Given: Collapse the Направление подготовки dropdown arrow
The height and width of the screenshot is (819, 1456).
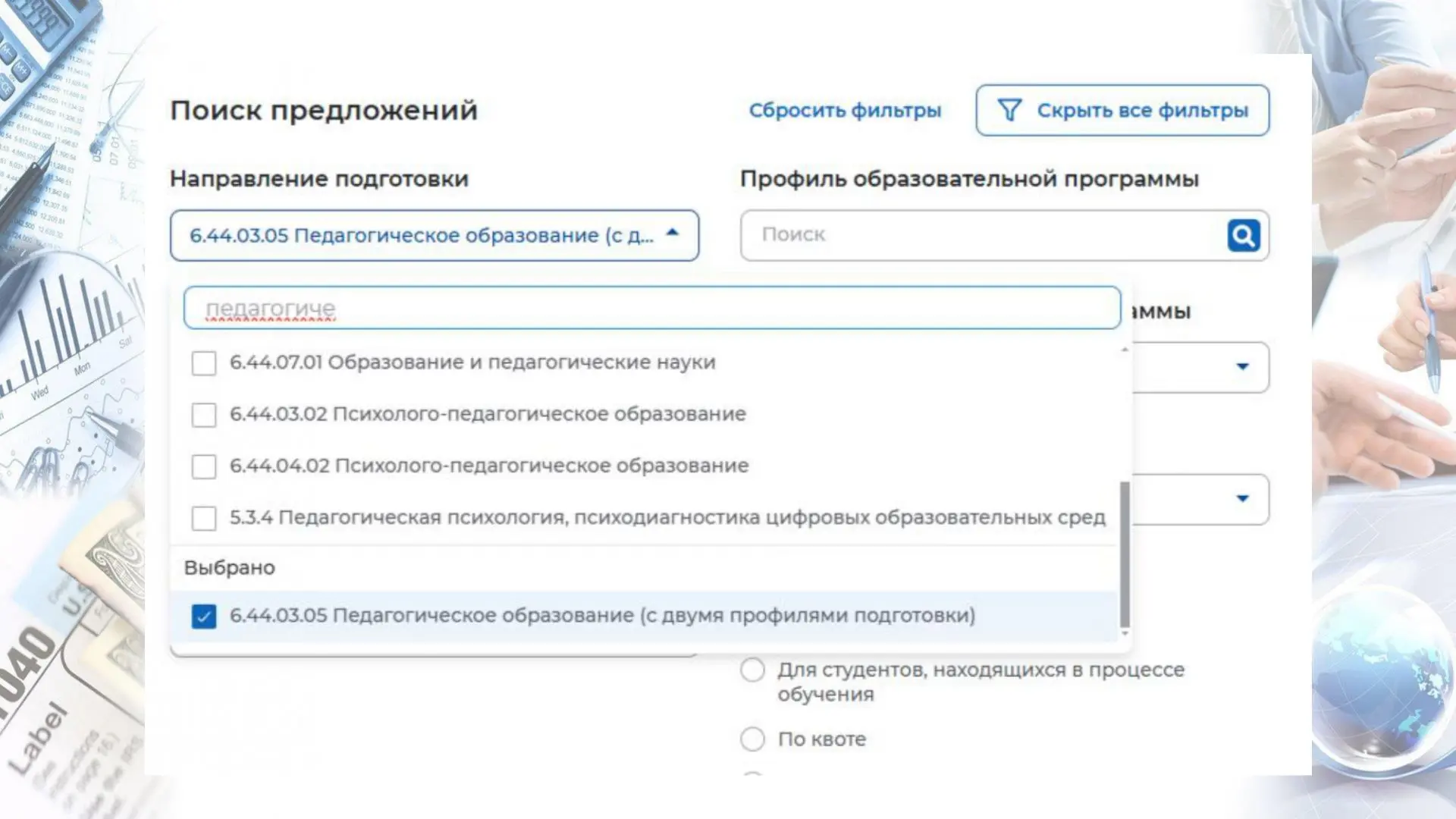Looking at the screenshot, I should [x=672, y=234].
